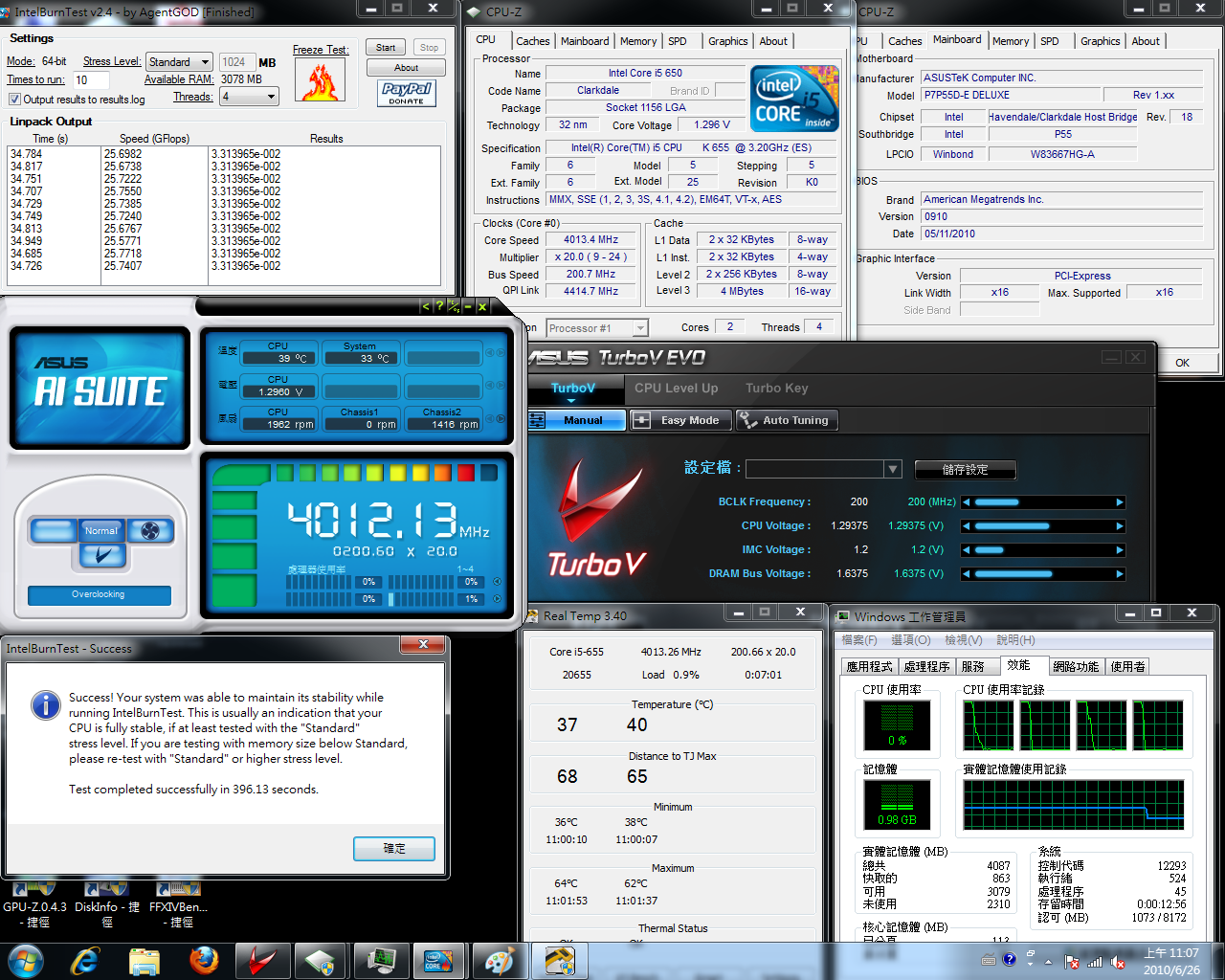Expand the TurboV profile dropdown arrow
Image resolution: width=1225 pixels, height=980 pixels.
(893, 469)
